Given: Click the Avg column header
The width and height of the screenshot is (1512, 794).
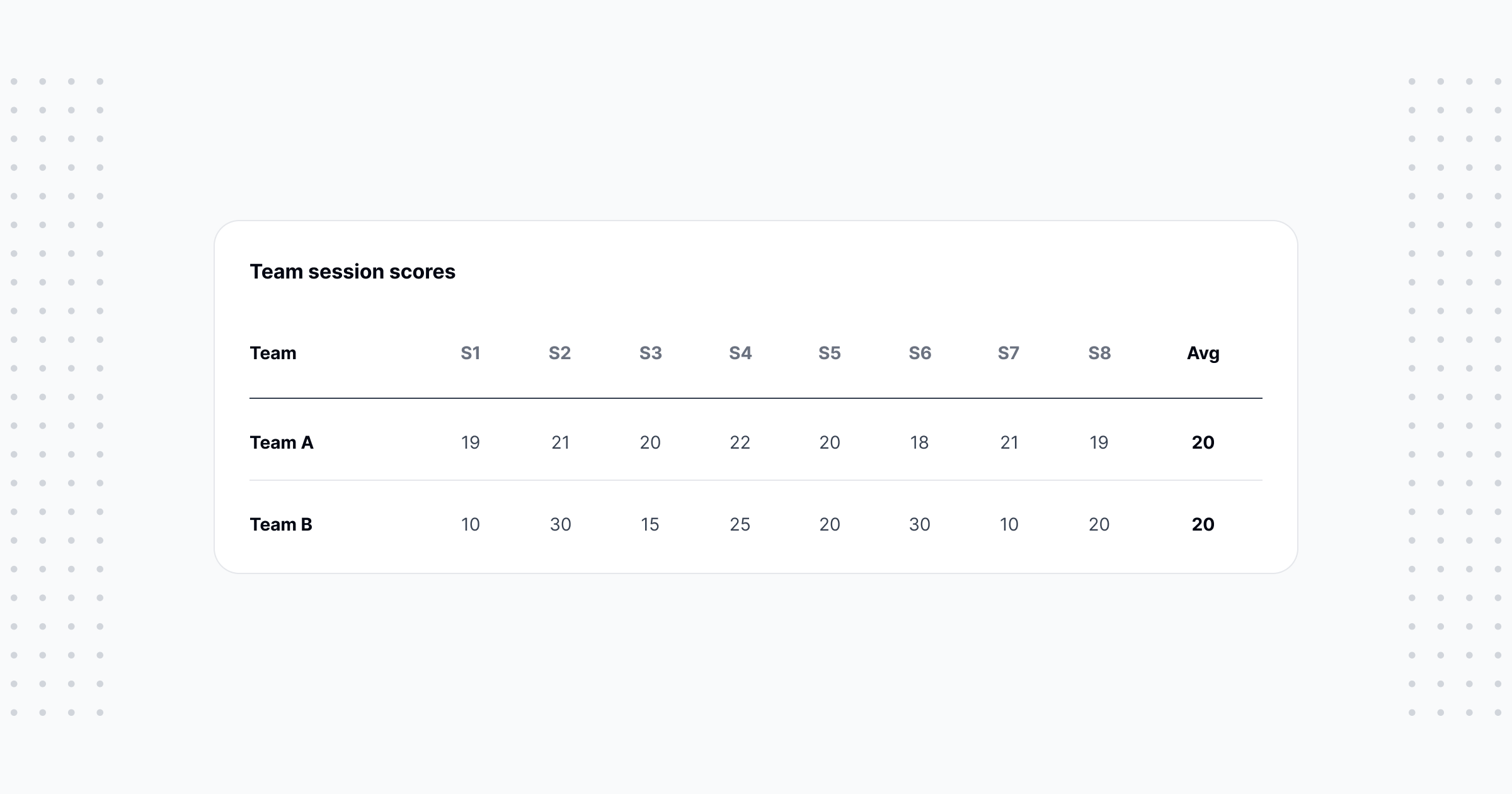Looking at the screenshot, I should [x=1203, y=353].
